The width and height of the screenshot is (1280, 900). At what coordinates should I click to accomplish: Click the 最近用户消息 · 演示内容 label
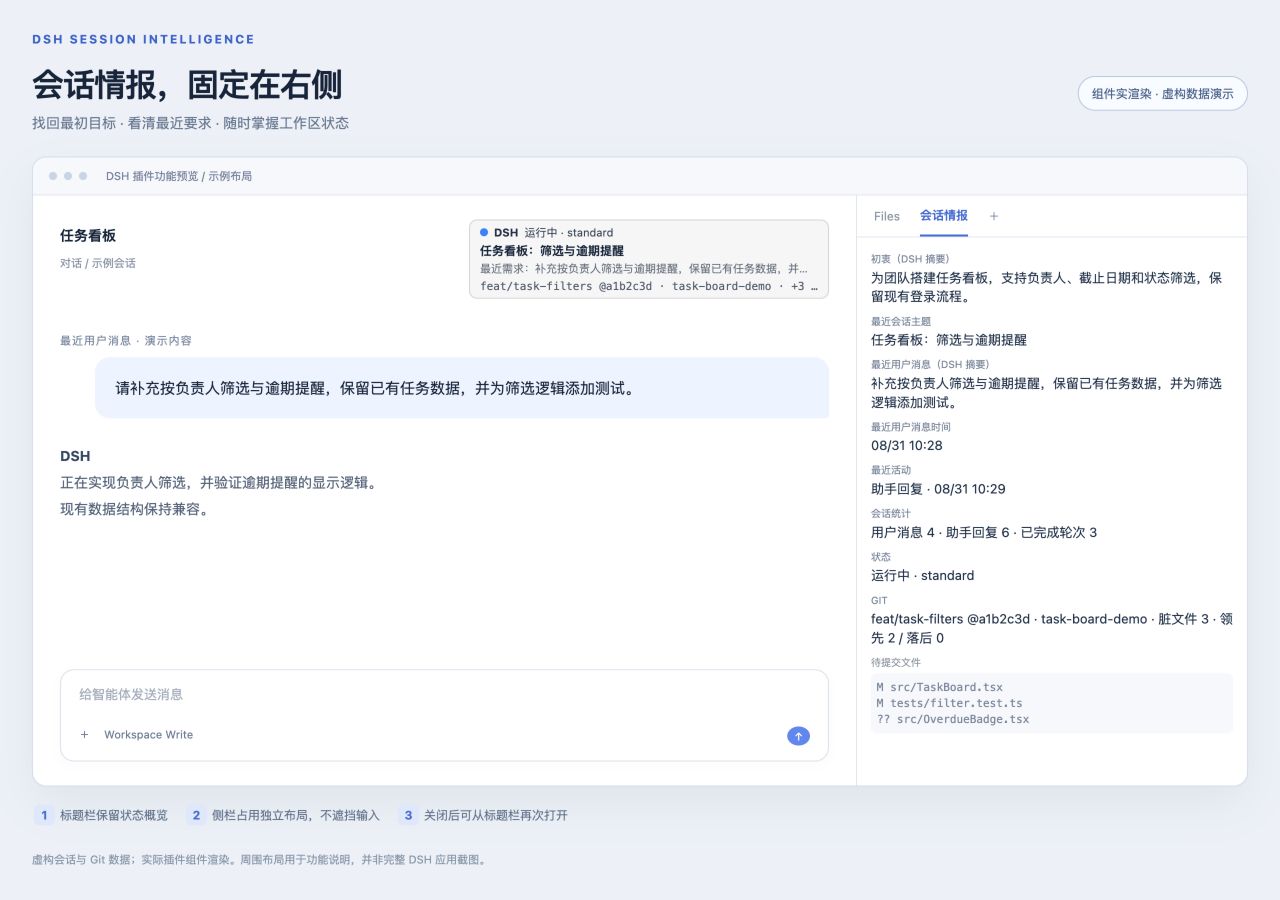tap(126, 340)
